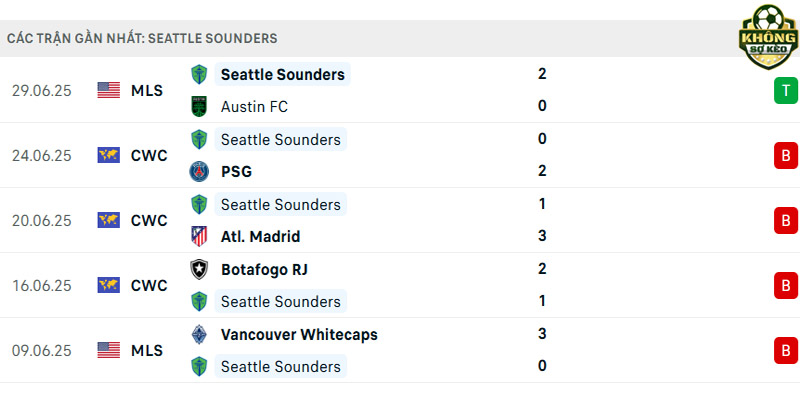The height and width of the screenshot is (400, 800).
Task: Click the US flag on 29.06.25 match
Action: pyautogui.click(x=109, y=90)
